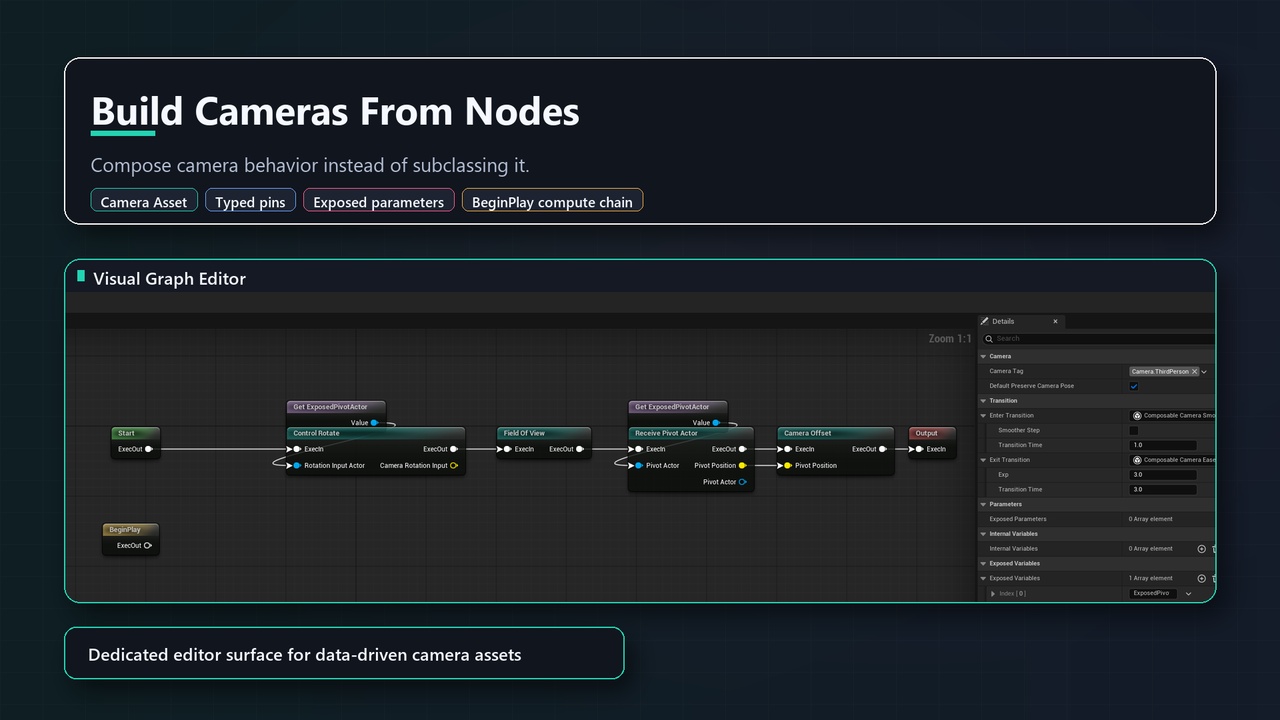Viewport: 1280px width, 720px height.
Task: Open the Camera Tag dropdown arrow
Action: (x=1204, y=371)
